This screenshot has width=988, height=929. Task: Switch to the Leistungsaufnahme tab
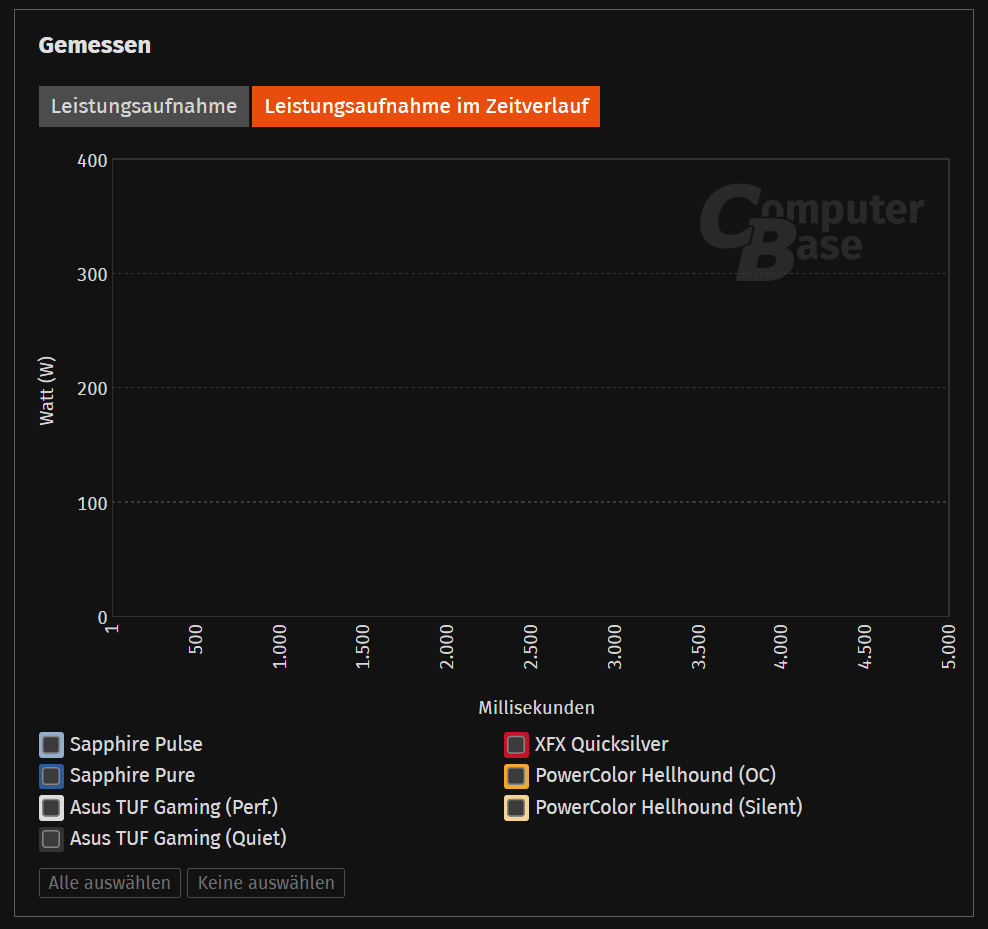click(x=144, y=107)
